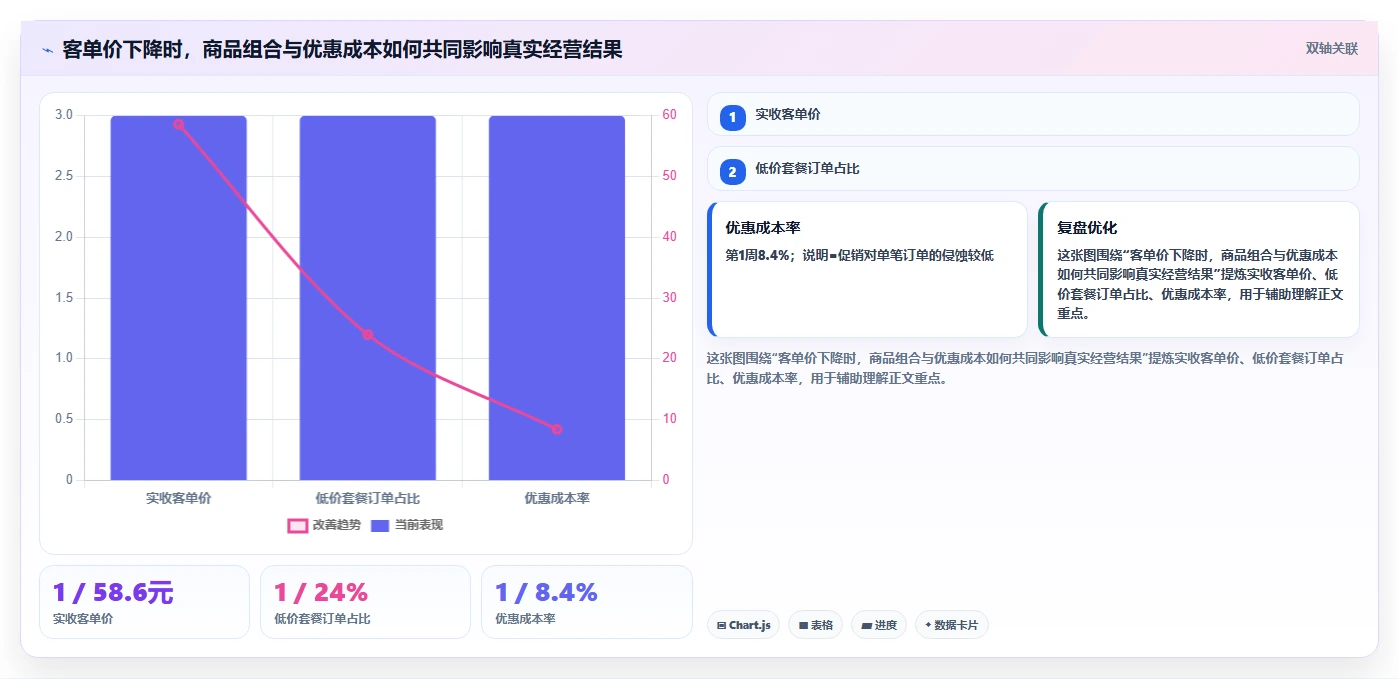Open the 低价套餐订单占比 list row
Viewport: 1399px width, 679px height.
click(1033, 169)
